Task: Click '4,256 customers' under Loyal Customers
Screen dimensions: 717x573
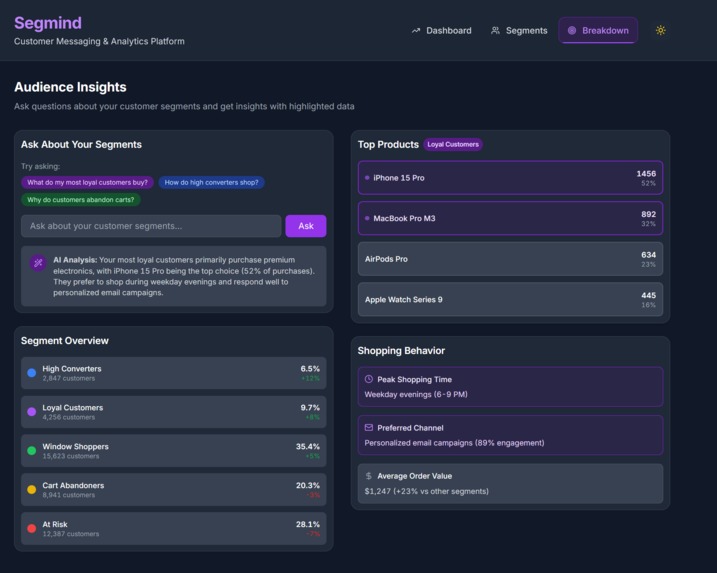Action: (69, 417)
